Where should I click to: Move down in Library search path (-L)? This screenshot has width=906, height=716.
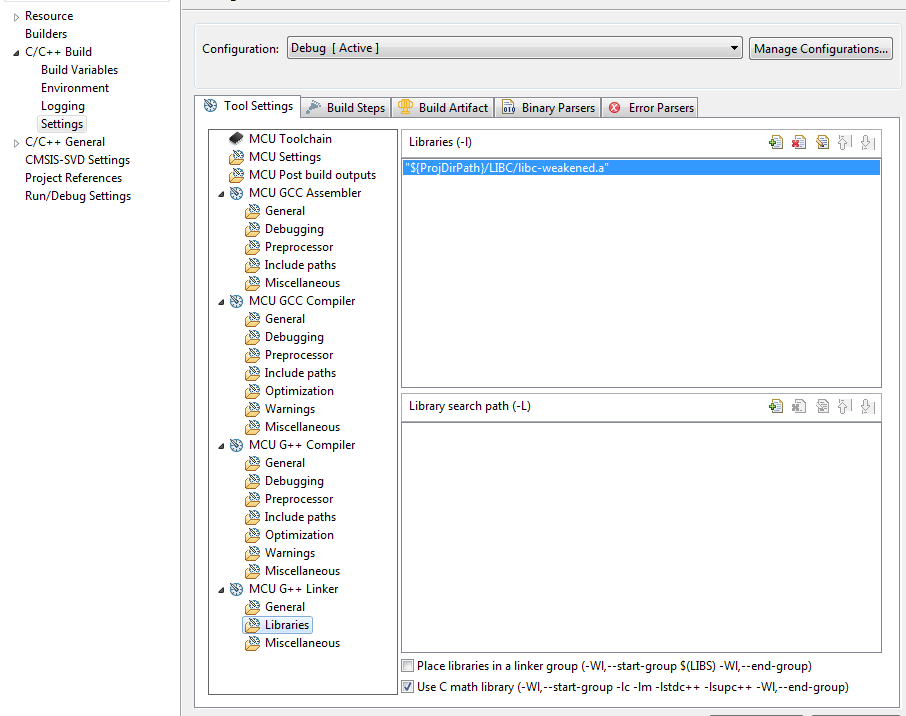(867, 406)
